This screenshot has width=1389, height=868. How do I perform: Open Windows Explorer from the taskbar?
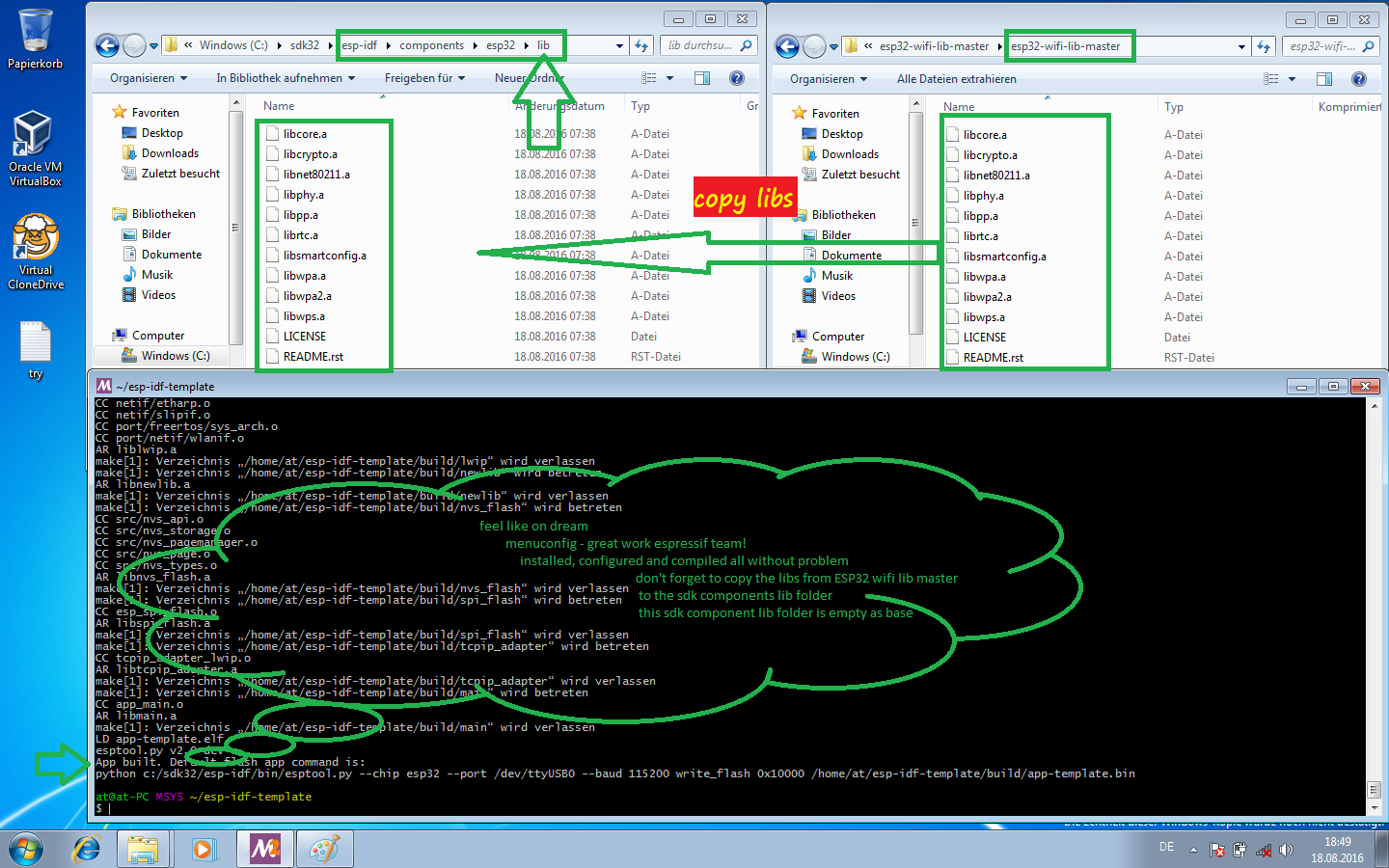coord(143,850)
